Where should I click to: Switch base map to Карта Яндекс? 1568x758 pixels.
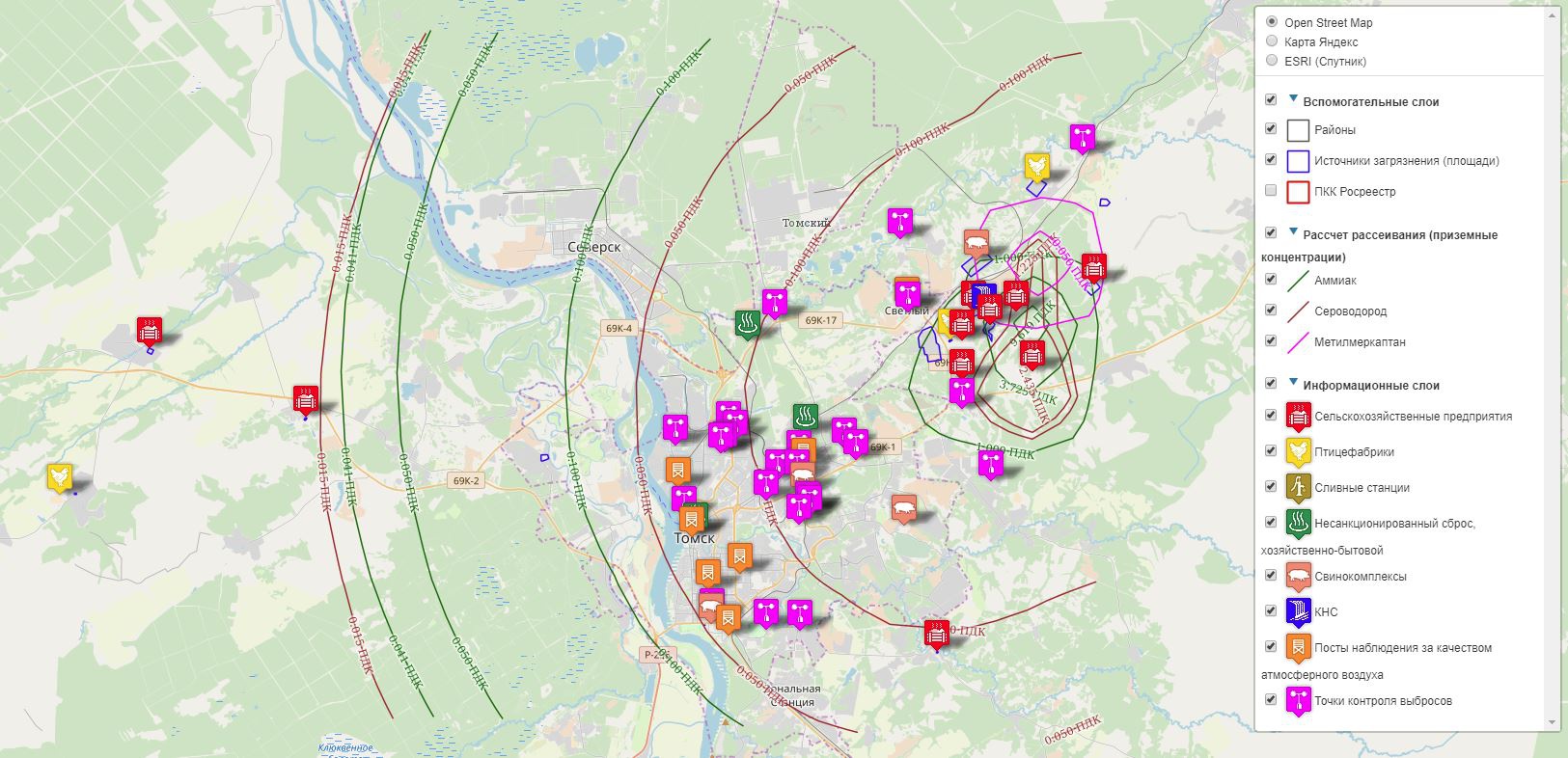(1272, 41)
